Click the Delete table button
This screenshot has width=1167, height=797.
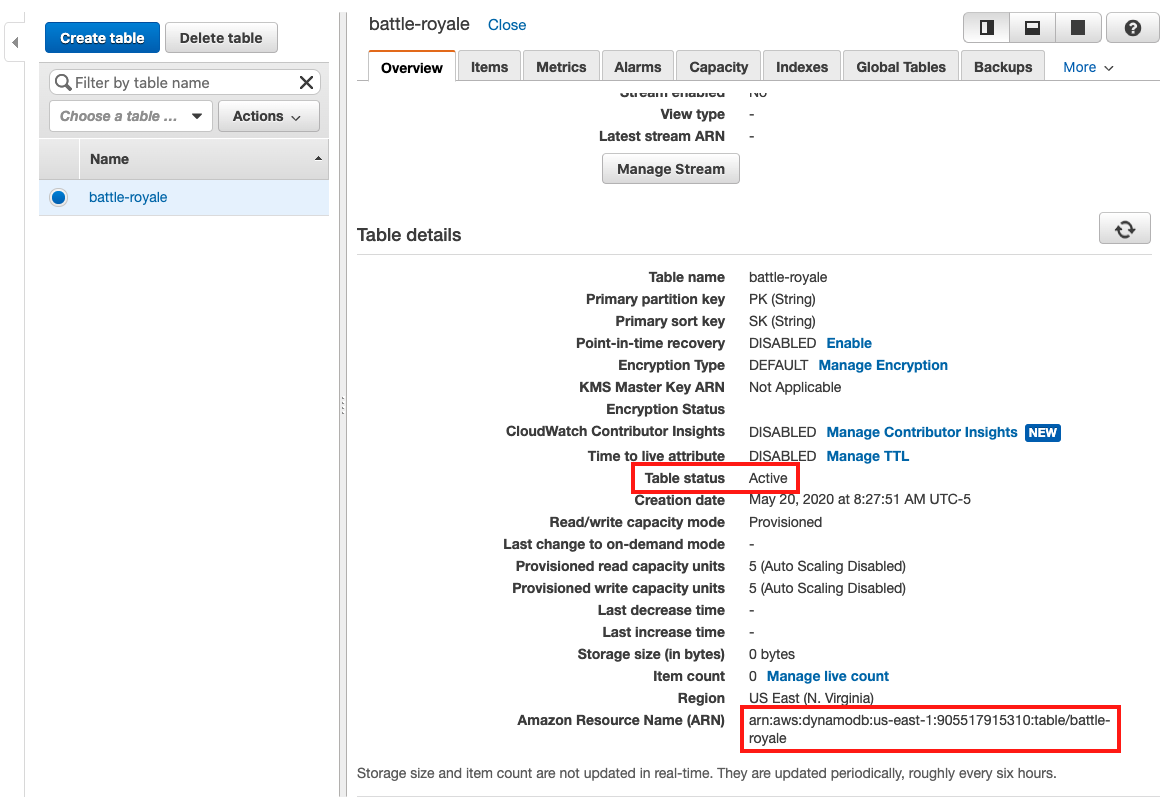(x=221, y=38)
